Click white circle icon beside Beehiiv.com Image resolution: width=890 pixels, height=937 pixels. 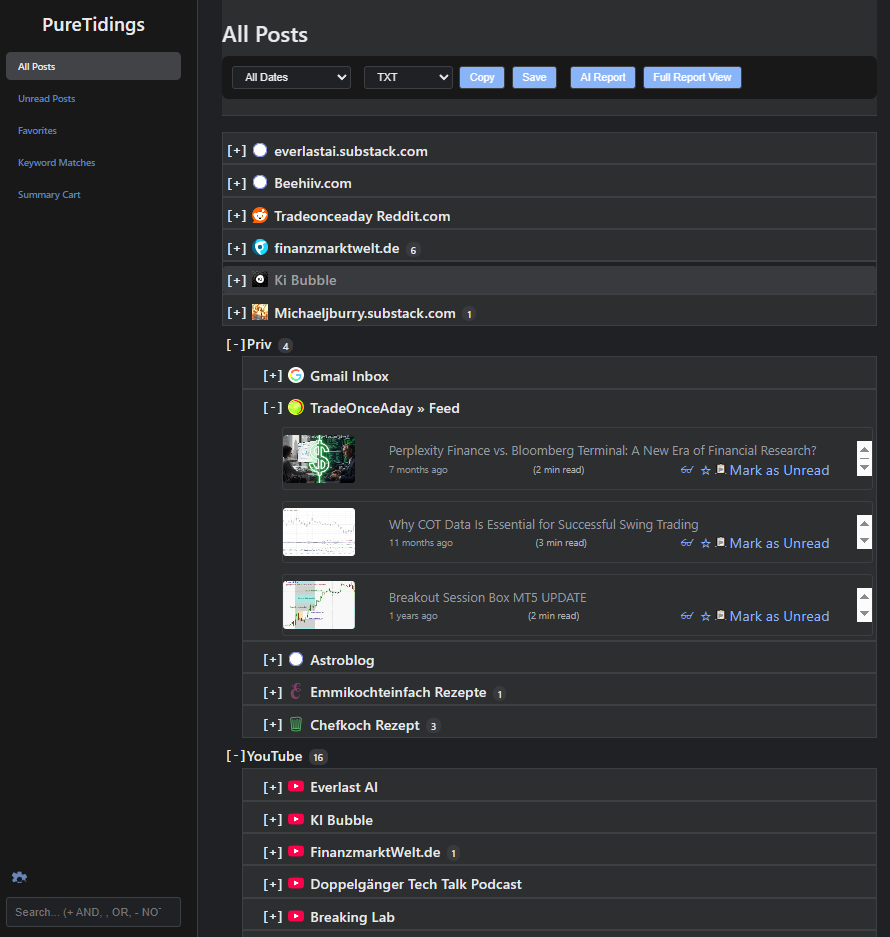(260, 182)
